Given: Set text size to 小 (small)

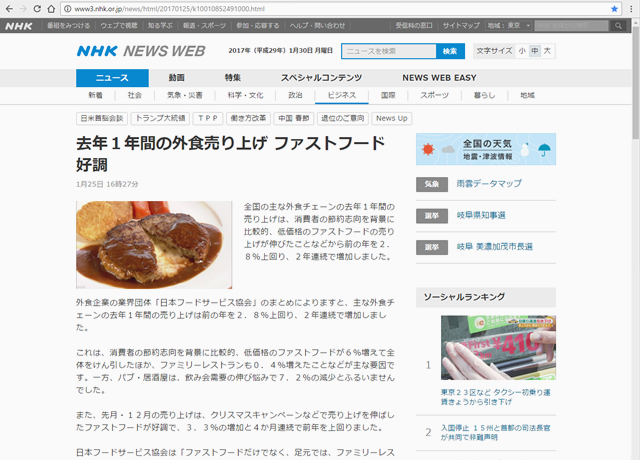Looking at the screenshot, I should point(521,50).
